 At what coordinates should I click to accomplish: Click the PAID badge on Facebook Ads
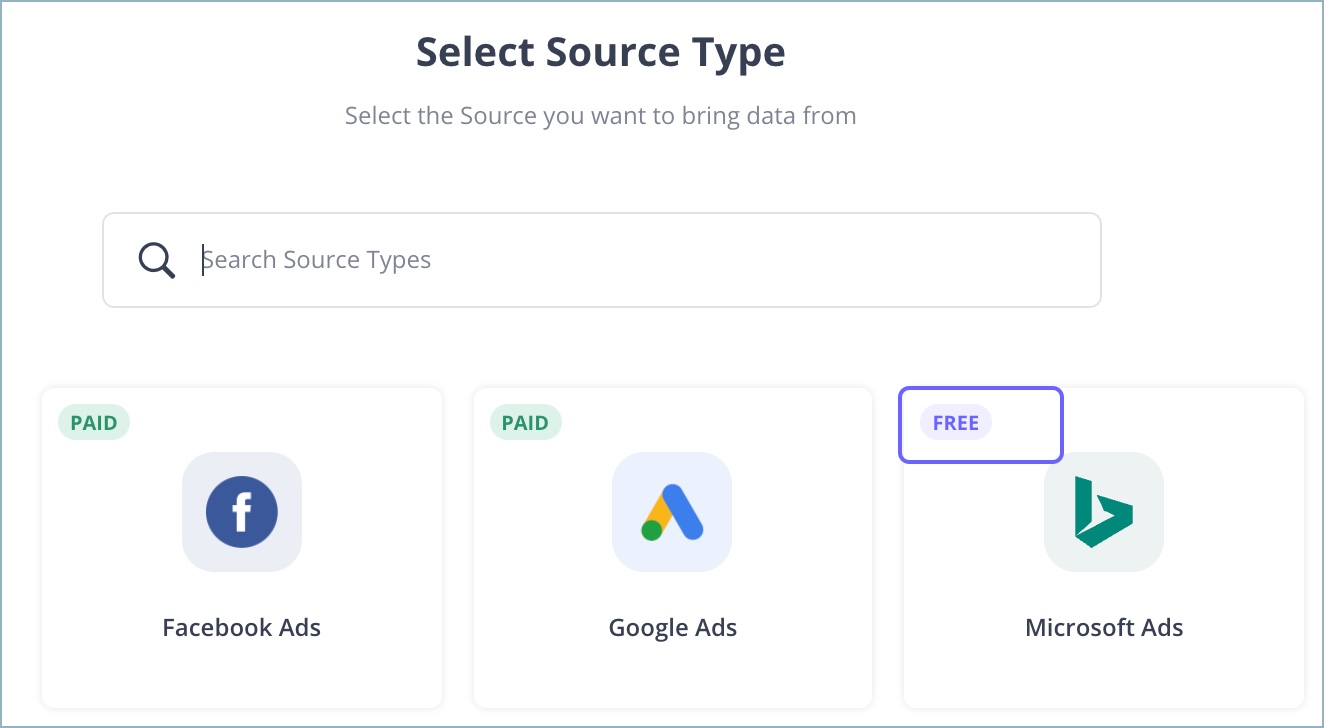pos(93,422)
